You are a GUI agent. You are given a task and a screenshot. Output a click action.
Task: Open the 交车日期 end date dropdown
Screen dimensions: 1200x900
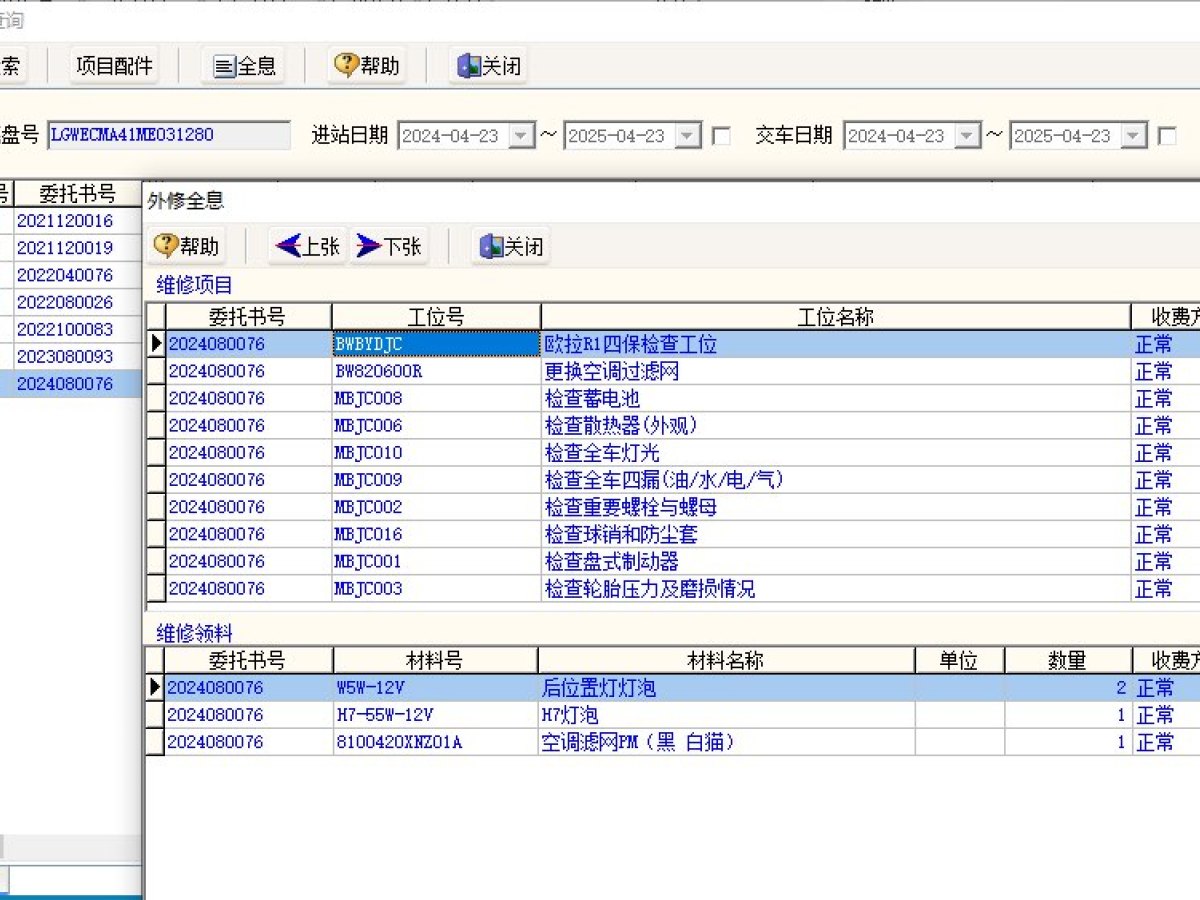[1134, 136]
